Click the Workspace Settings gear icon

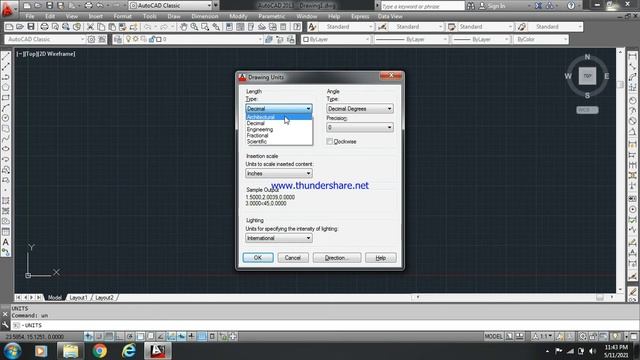tap(91, 39)
